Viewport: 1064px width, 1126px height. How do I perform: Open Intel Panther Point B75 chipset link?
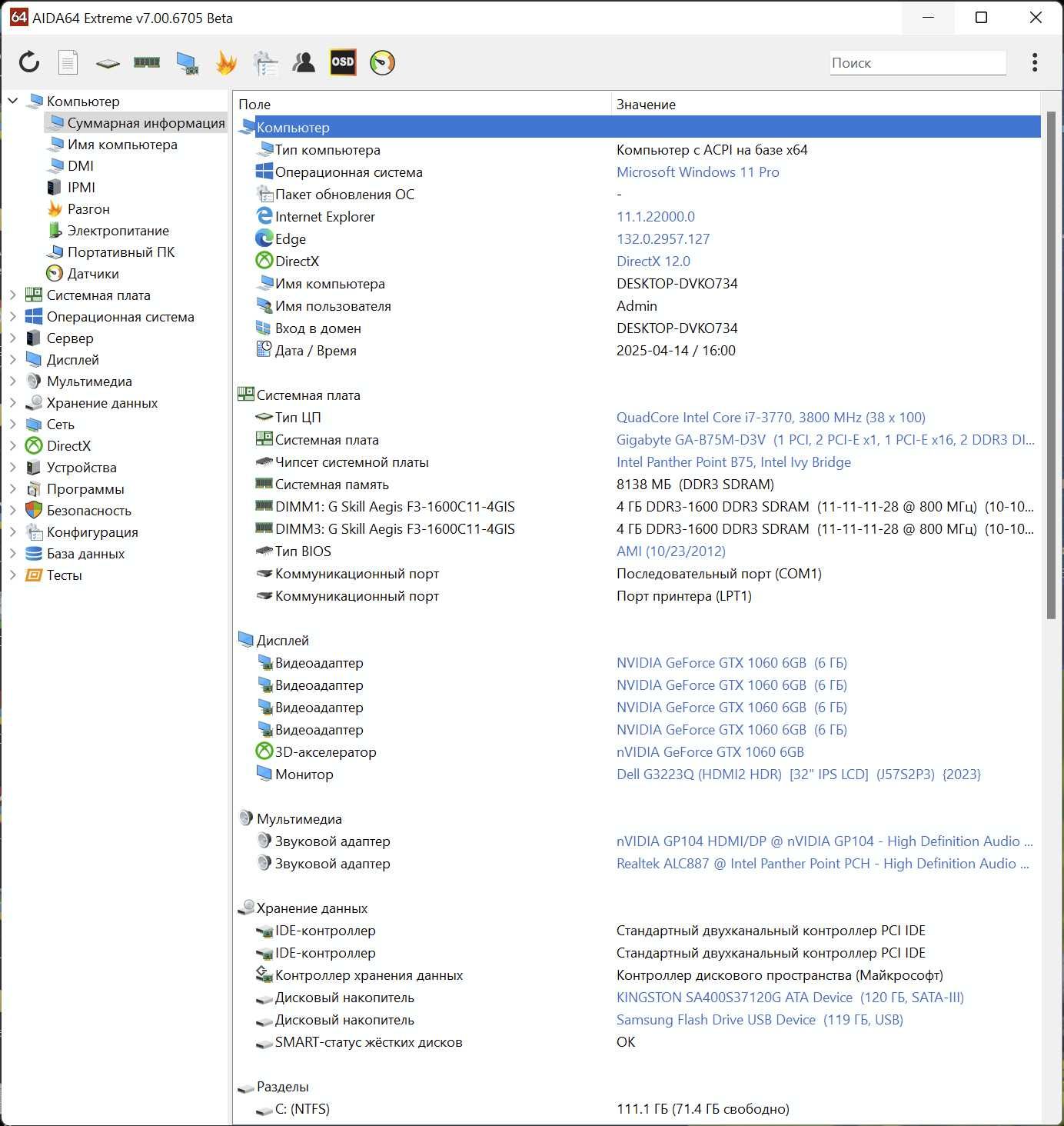pos(733,461)
